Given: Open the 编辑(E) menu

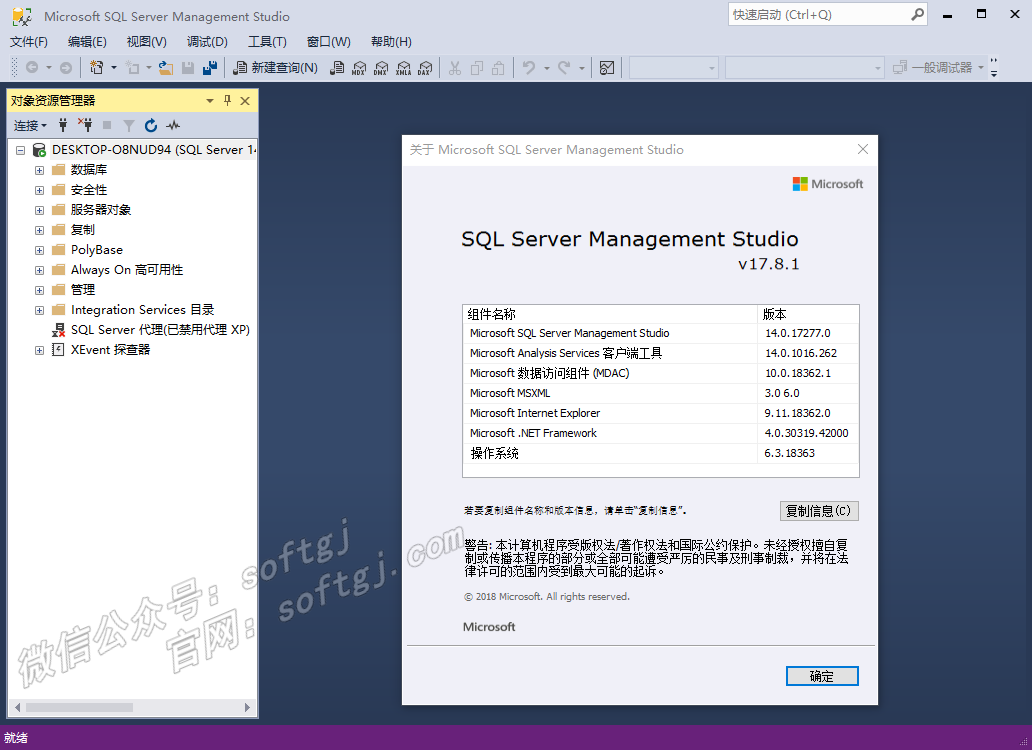Looking at the screenshot, I should click(87, 42).
